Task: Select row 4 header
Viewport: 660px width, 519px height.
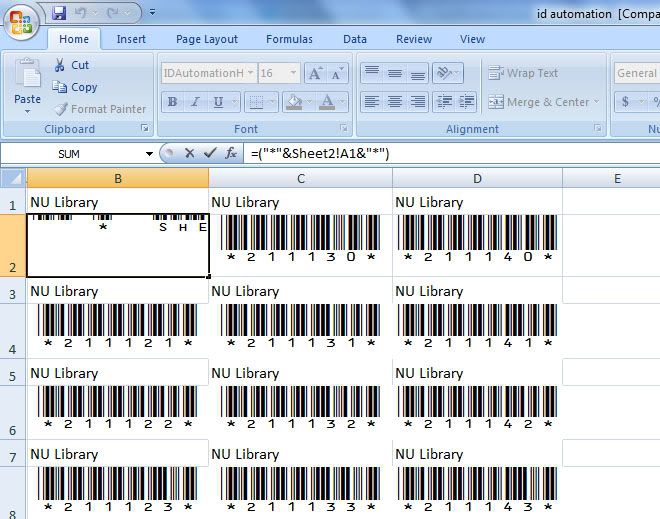Action: pos(13,330)
